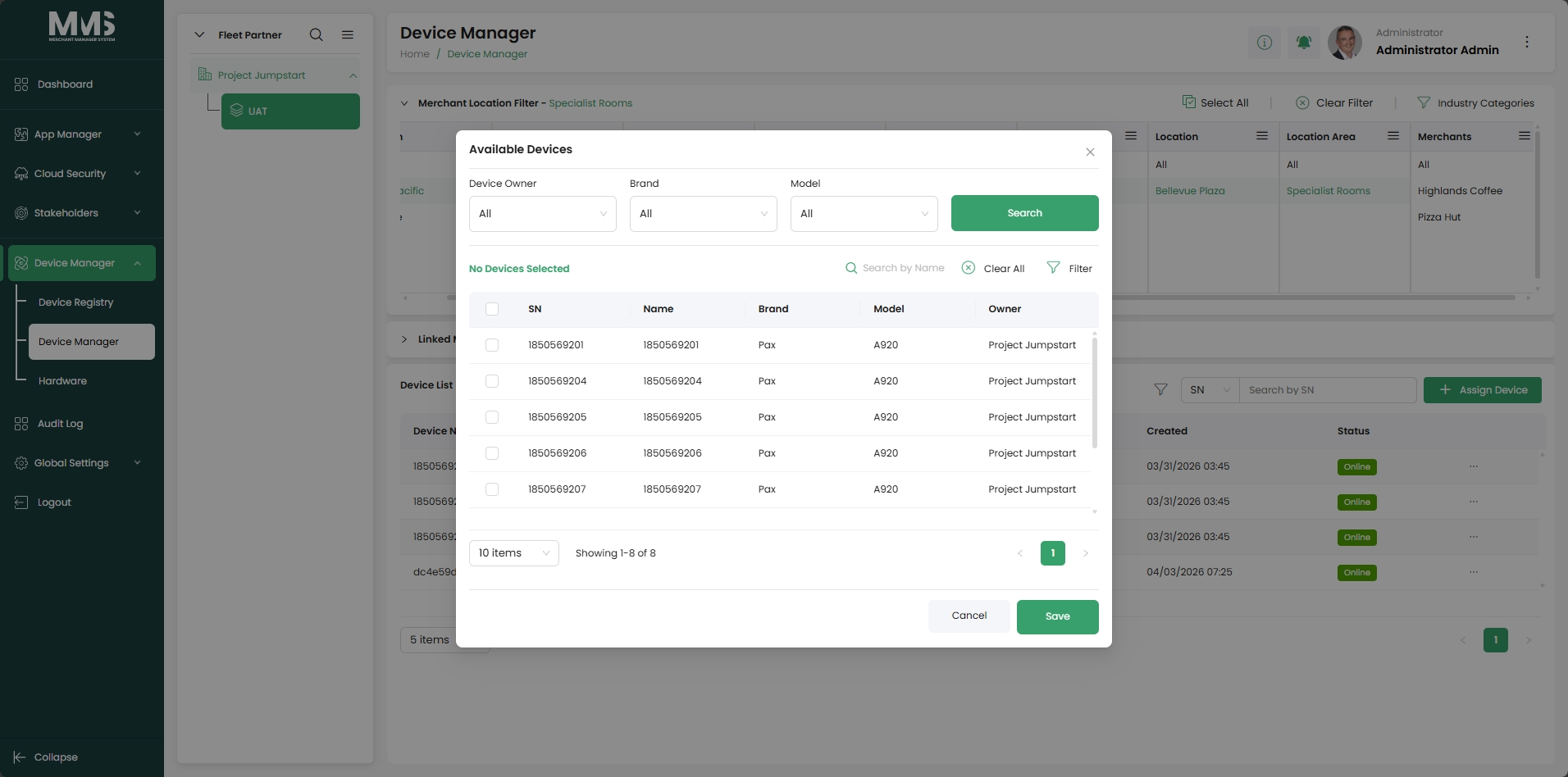The width and height of the screenshot is (1568, 777).
Task: Open the Brand dropdown
Action: click(x=704, y=214)
